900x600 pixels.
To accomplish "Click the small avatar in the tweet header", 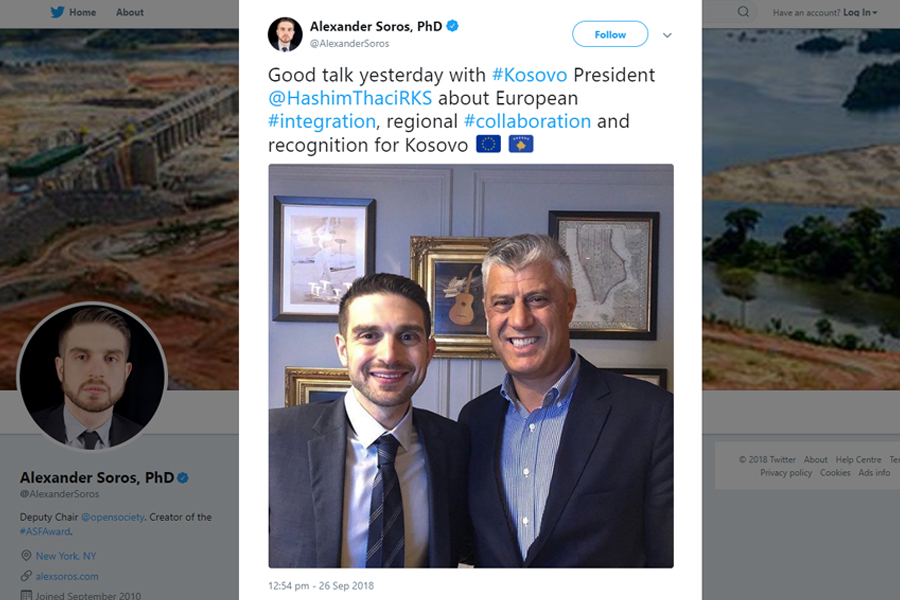I will click(x=285, y=34).
